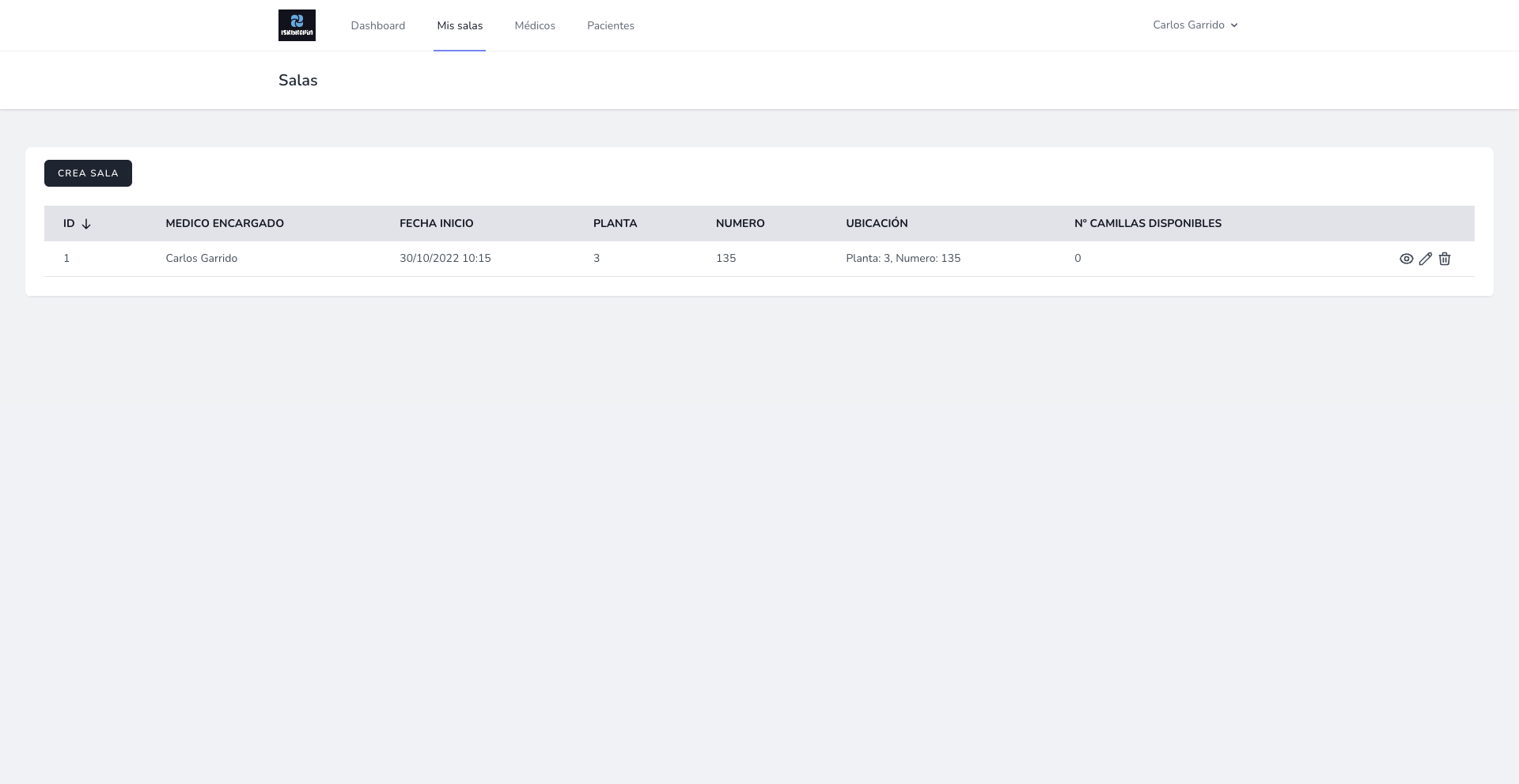Screen dimensions: 1519x784
Task: Select the Mis salas tab
Action: (x=460, y=25)
